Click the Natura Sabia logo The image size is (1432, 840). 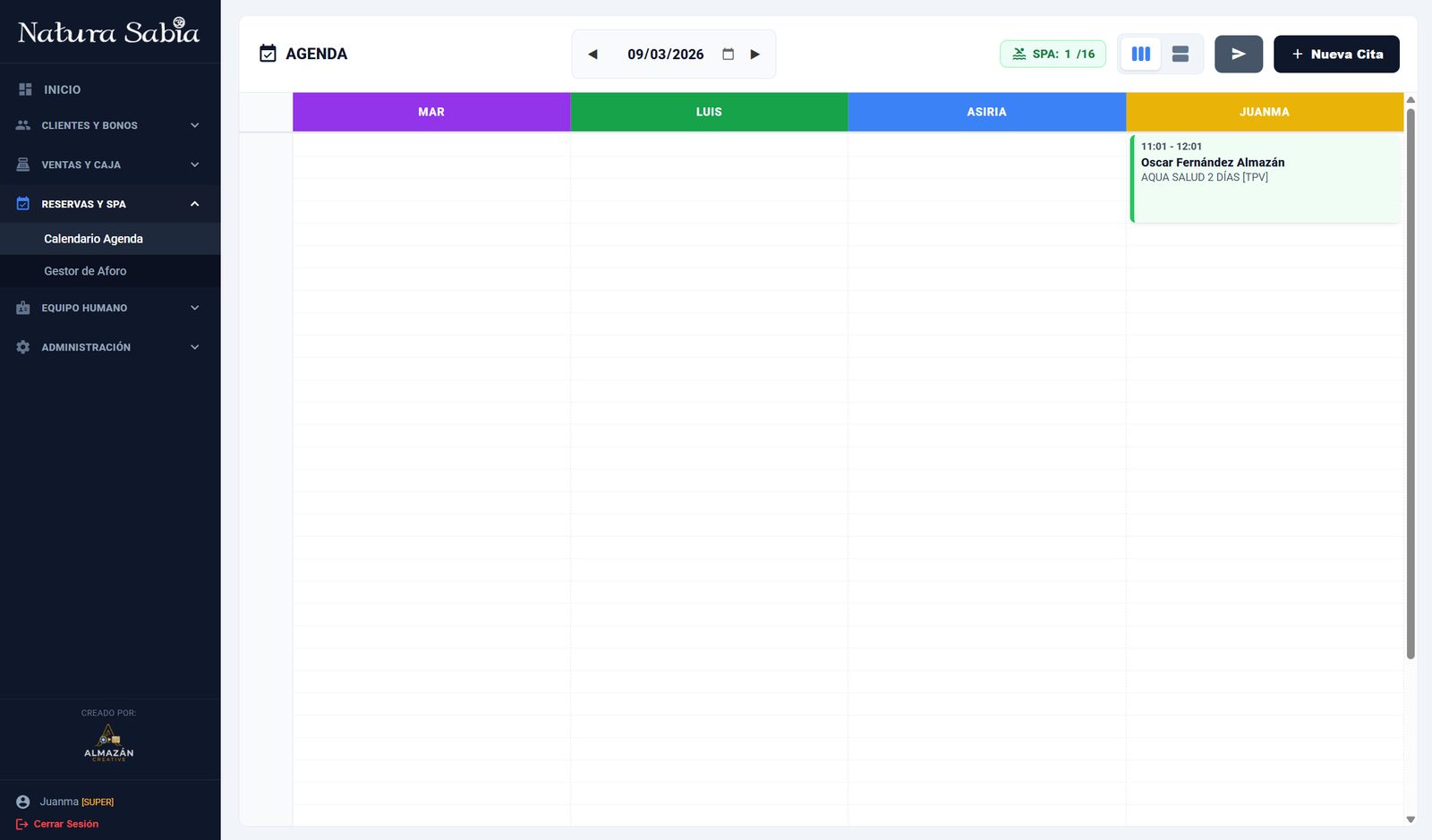(x=109, y=32)
